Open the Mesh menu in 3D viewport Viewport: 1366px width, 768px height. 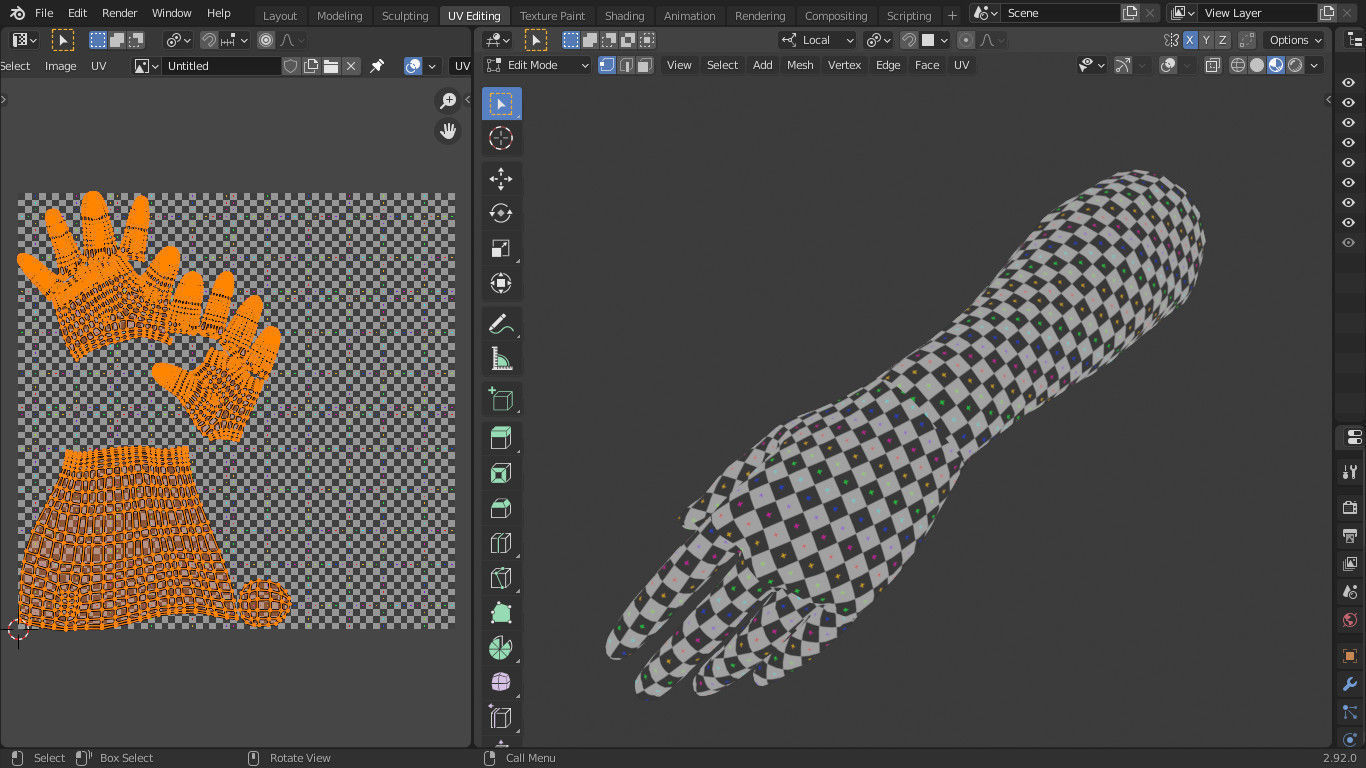[800, 65]
